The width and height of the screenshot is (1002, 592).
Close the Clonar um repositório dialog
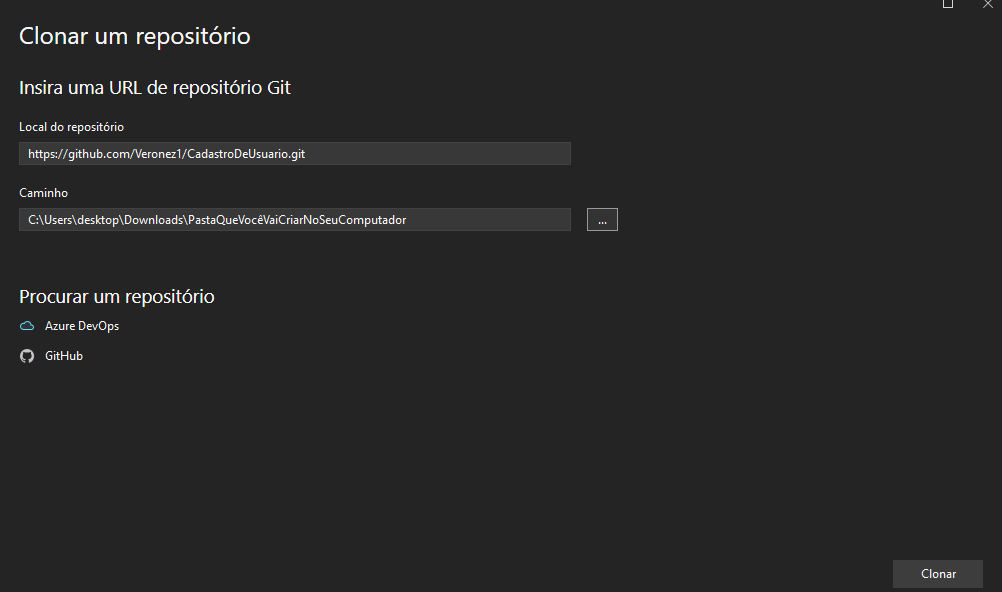(x=988, y=4)
